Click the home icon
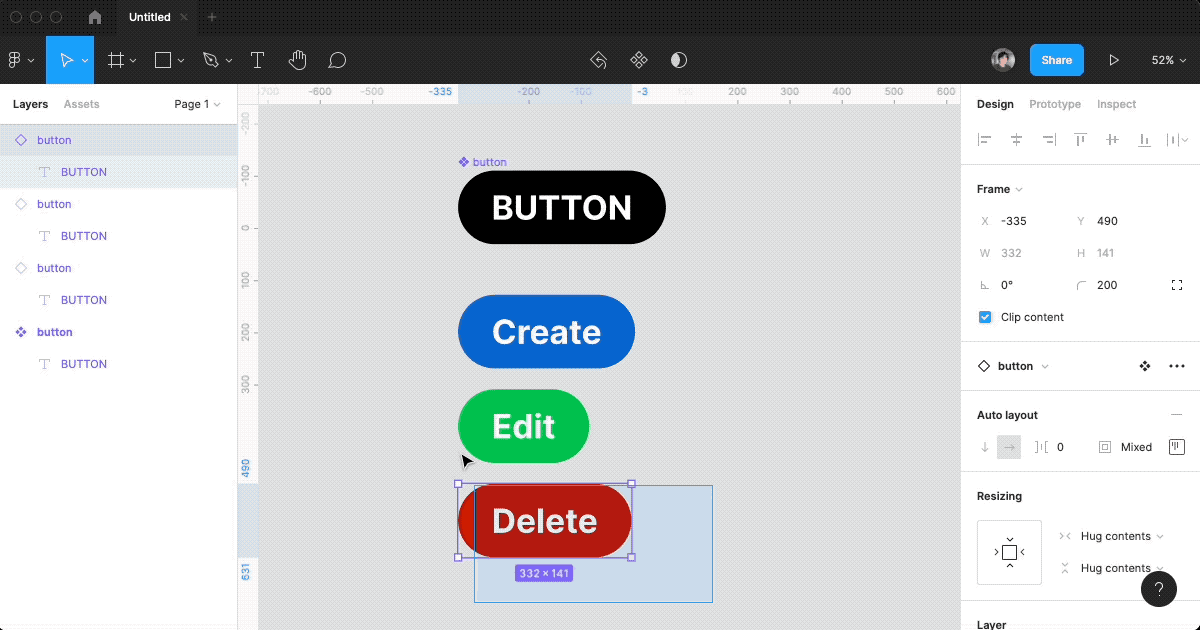The width and height of the screenshot is (1200, 630). pyautogui.click(x=95, y=17)
